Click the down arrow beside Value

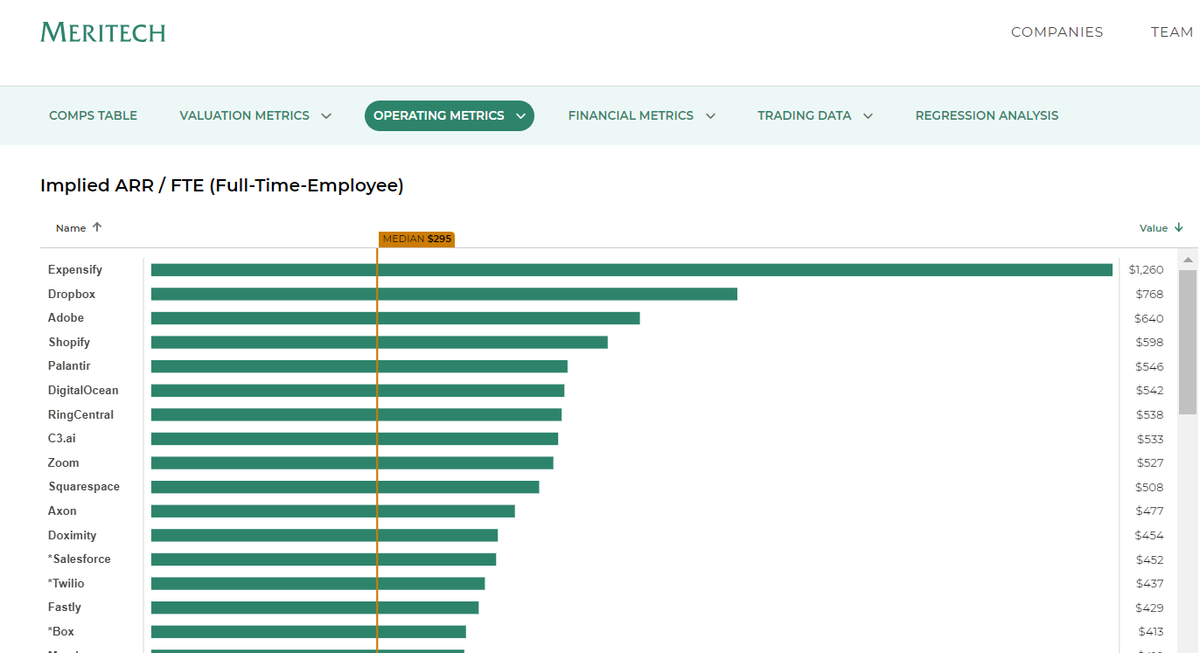(1179, 228)
